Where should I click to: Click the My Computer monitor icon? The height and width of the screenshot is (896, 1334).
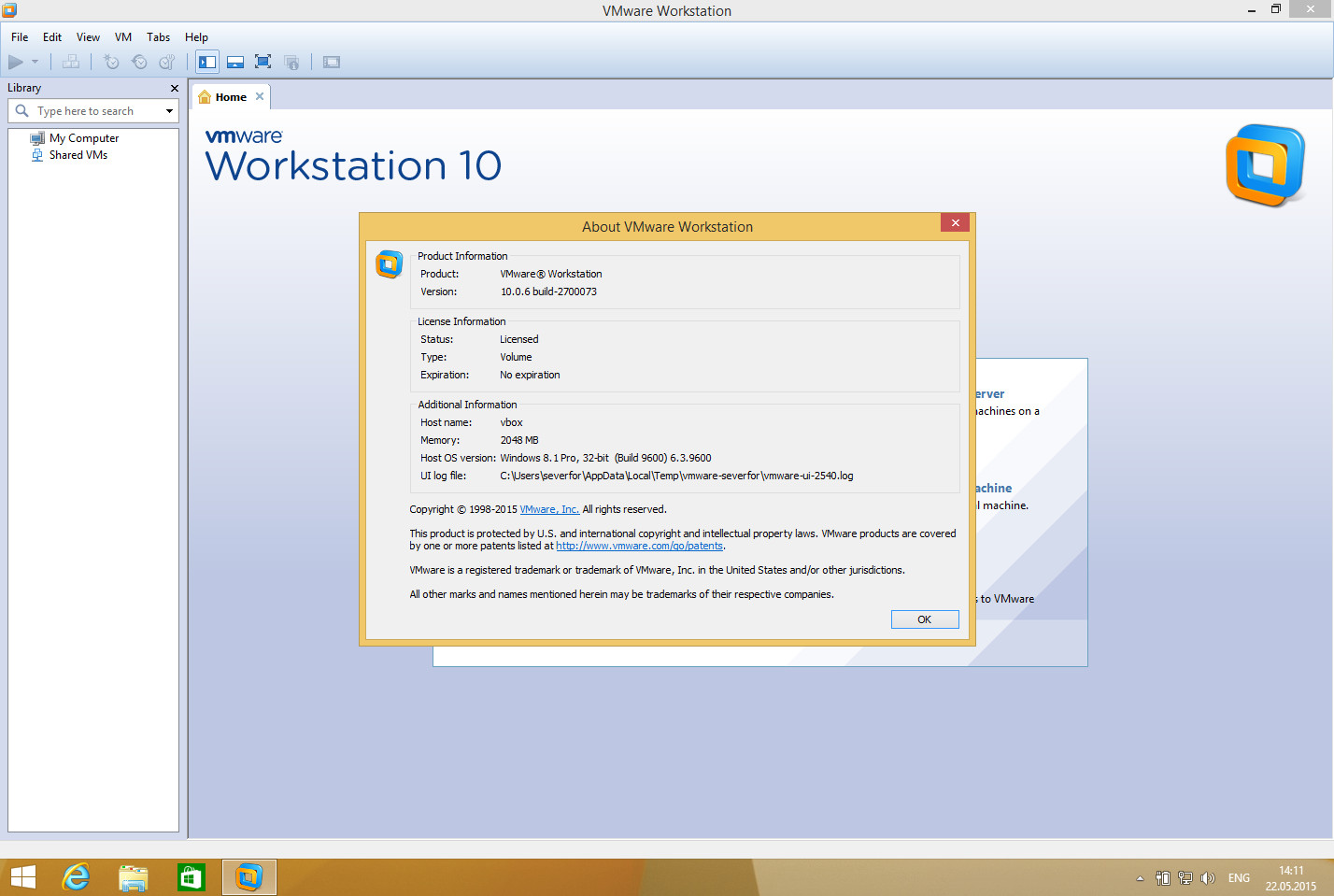click(x=37, y=138)
